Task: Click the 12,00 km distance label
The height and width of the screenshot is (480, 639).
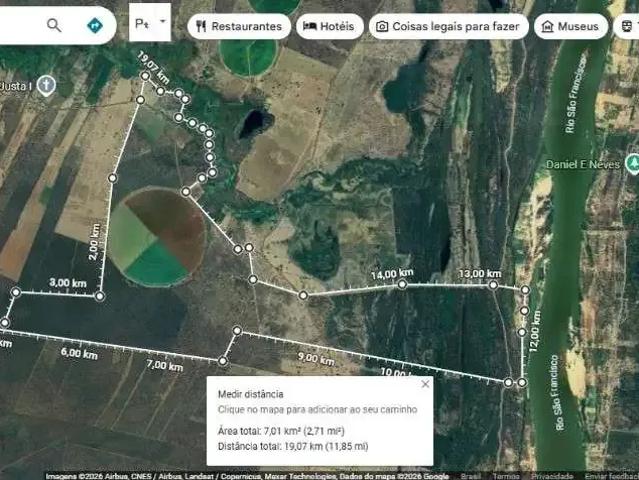Action: (535, 331)
